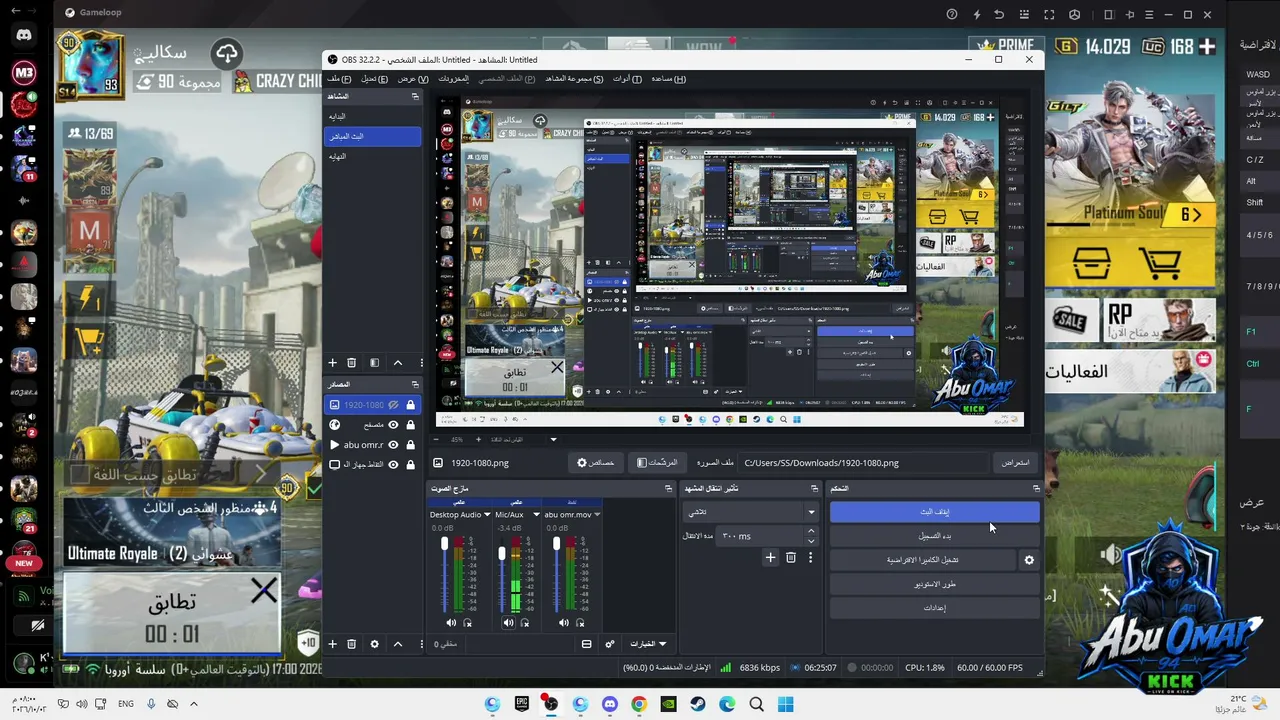Open the abu omr.mov options dropdown arrow
This screenshot has height=720, width=1280.
coord(598,515)
